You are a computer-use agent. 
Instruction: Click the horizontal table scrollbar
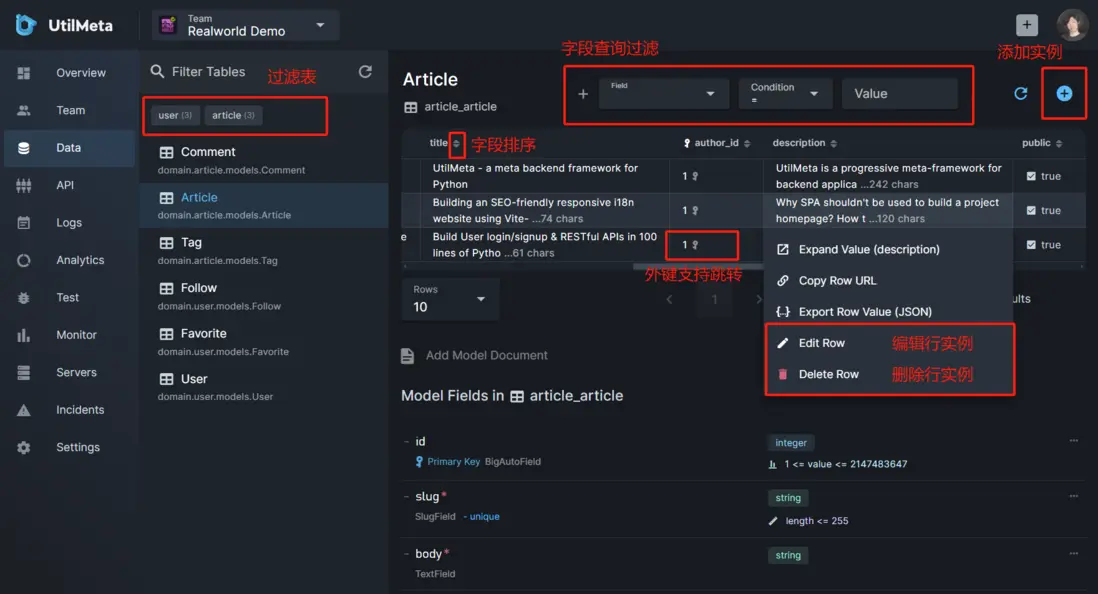tap(699, 266)
